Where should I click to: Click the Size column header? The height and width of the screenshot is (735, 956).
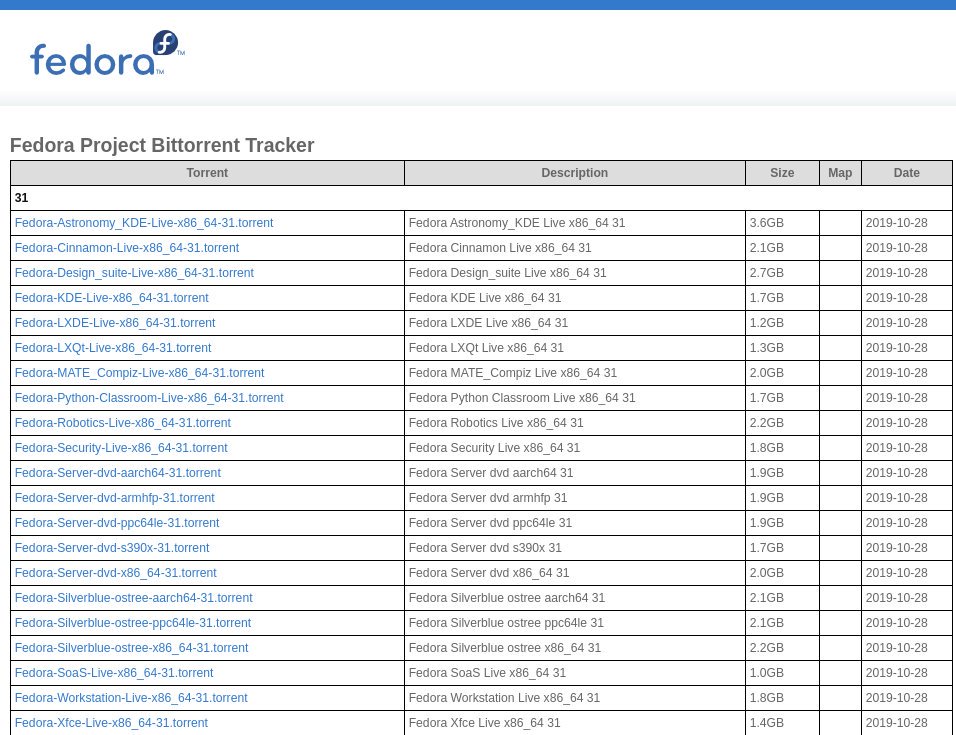pos(782,173)
